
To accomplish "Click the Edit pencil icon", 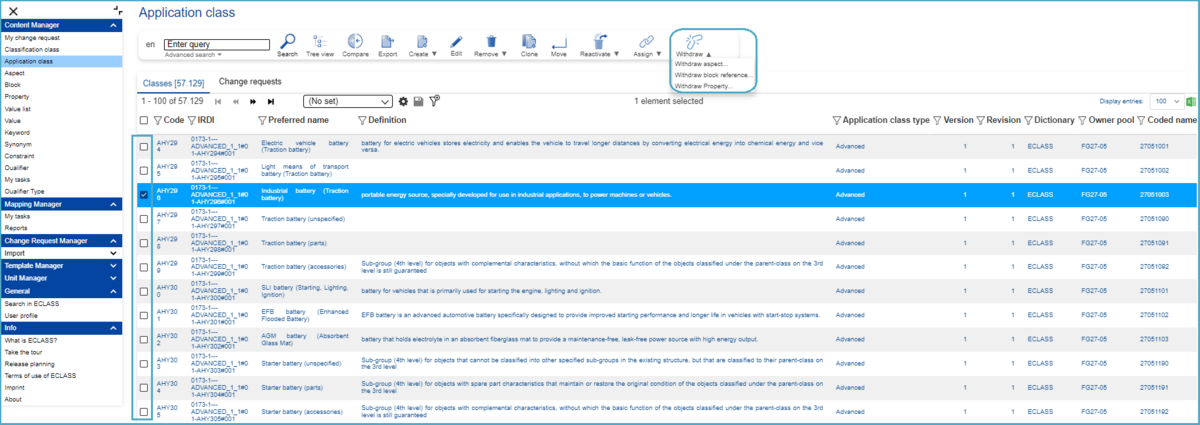I will pyautogui.click(x=456, y=42).
